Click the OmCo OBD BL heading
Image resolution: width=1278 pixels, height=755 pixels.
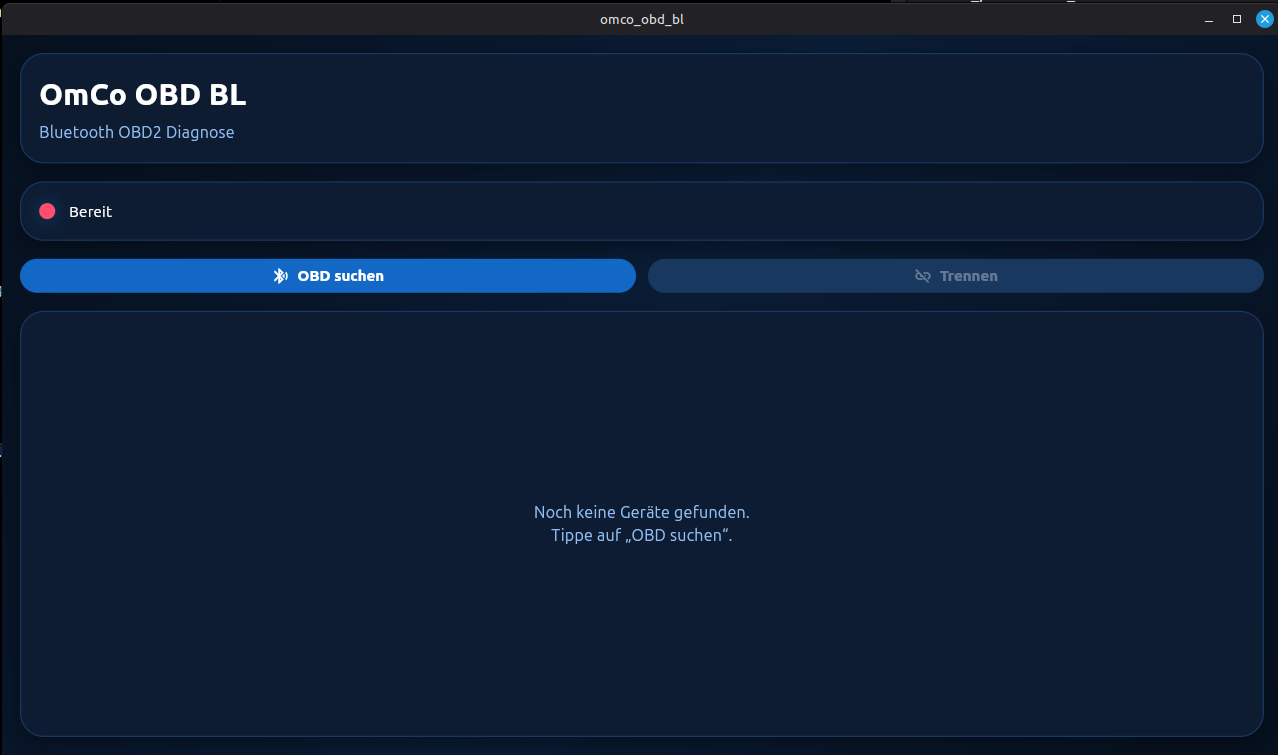pyautogui.click(x=143, y=95)
